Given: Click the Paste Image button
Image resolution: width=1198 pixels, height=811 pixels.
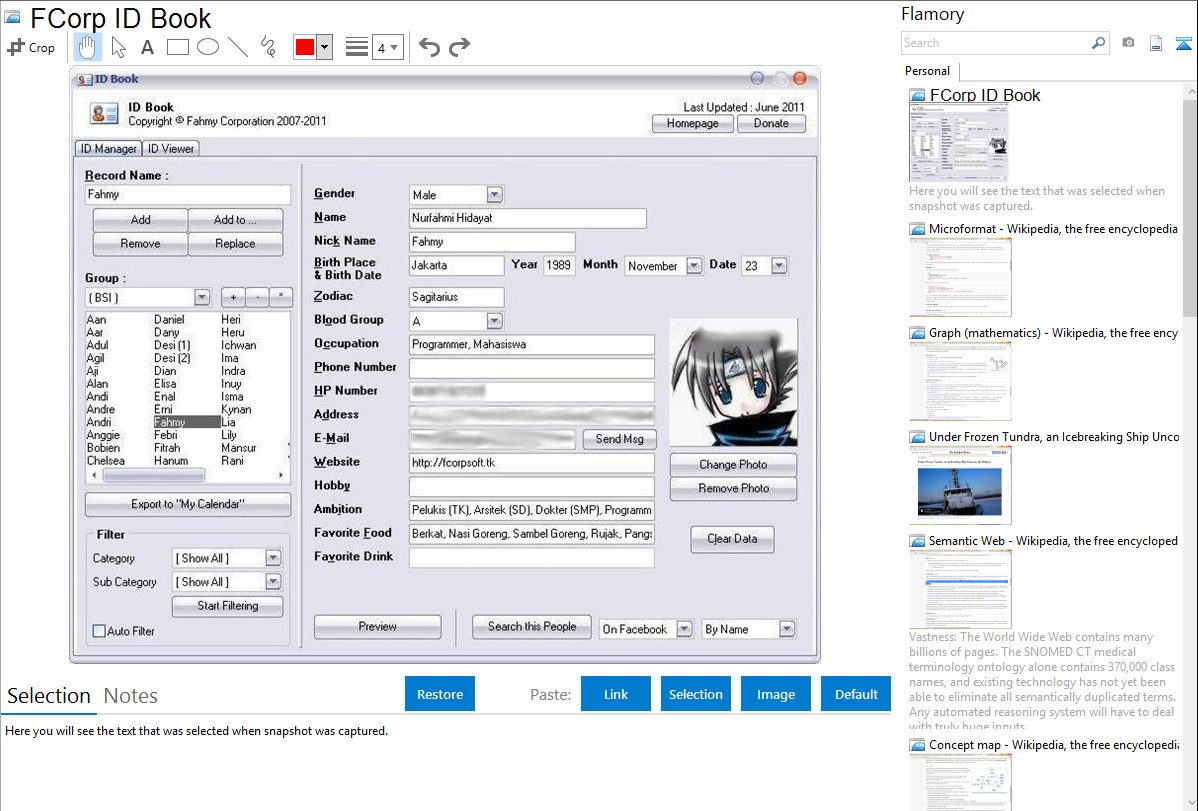Looking at the screenshot, I should (x=775, y=694).
